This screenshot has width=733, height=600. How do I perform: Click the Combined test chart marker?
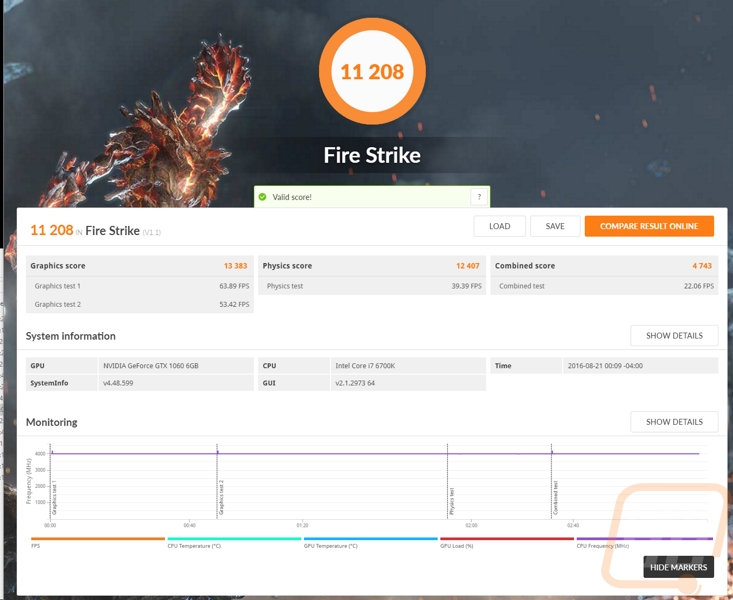(x=555, y=498)
